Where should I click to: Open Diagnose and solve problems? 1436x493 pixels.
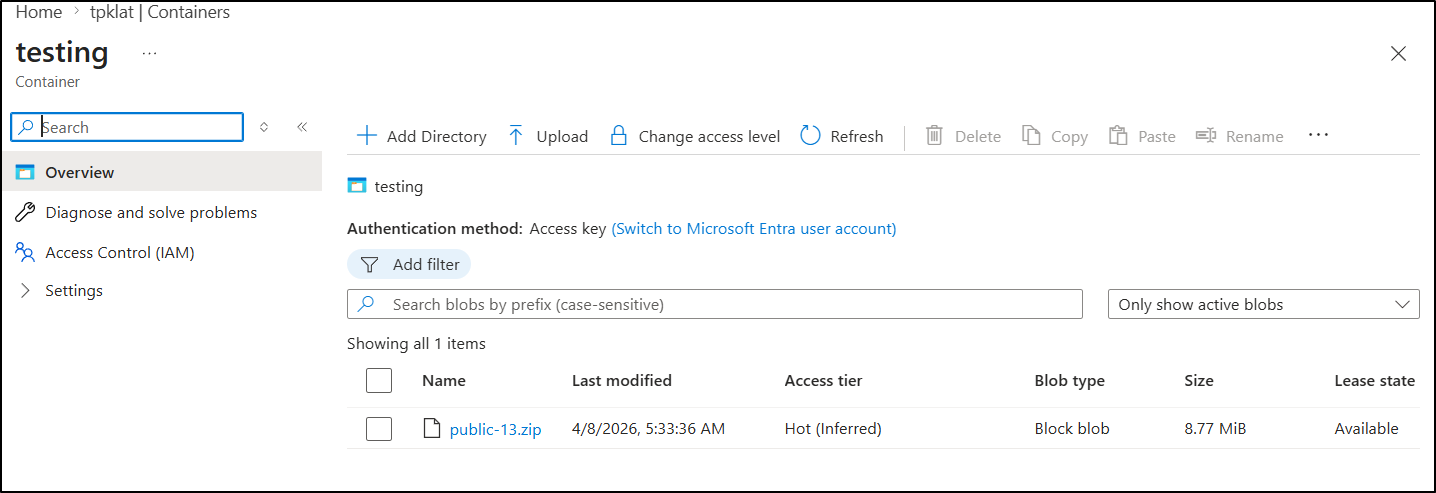pyautogui.click(x=150, y=212)
